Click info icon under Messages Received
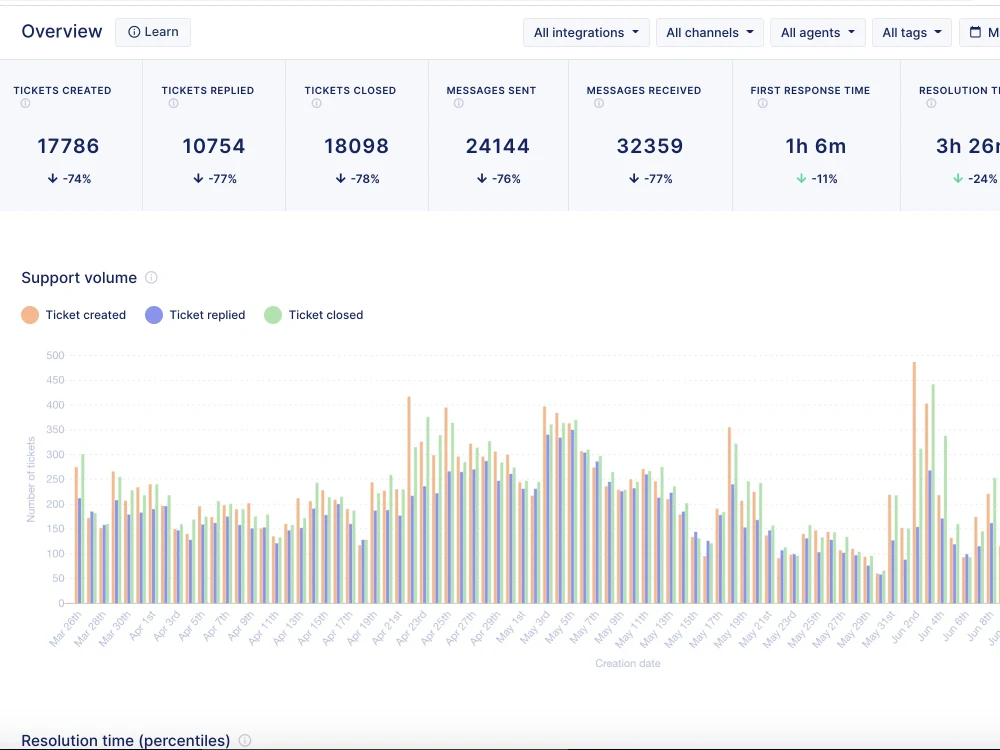This screenshot has width=1000, height=750. click(x=599, y=103)
